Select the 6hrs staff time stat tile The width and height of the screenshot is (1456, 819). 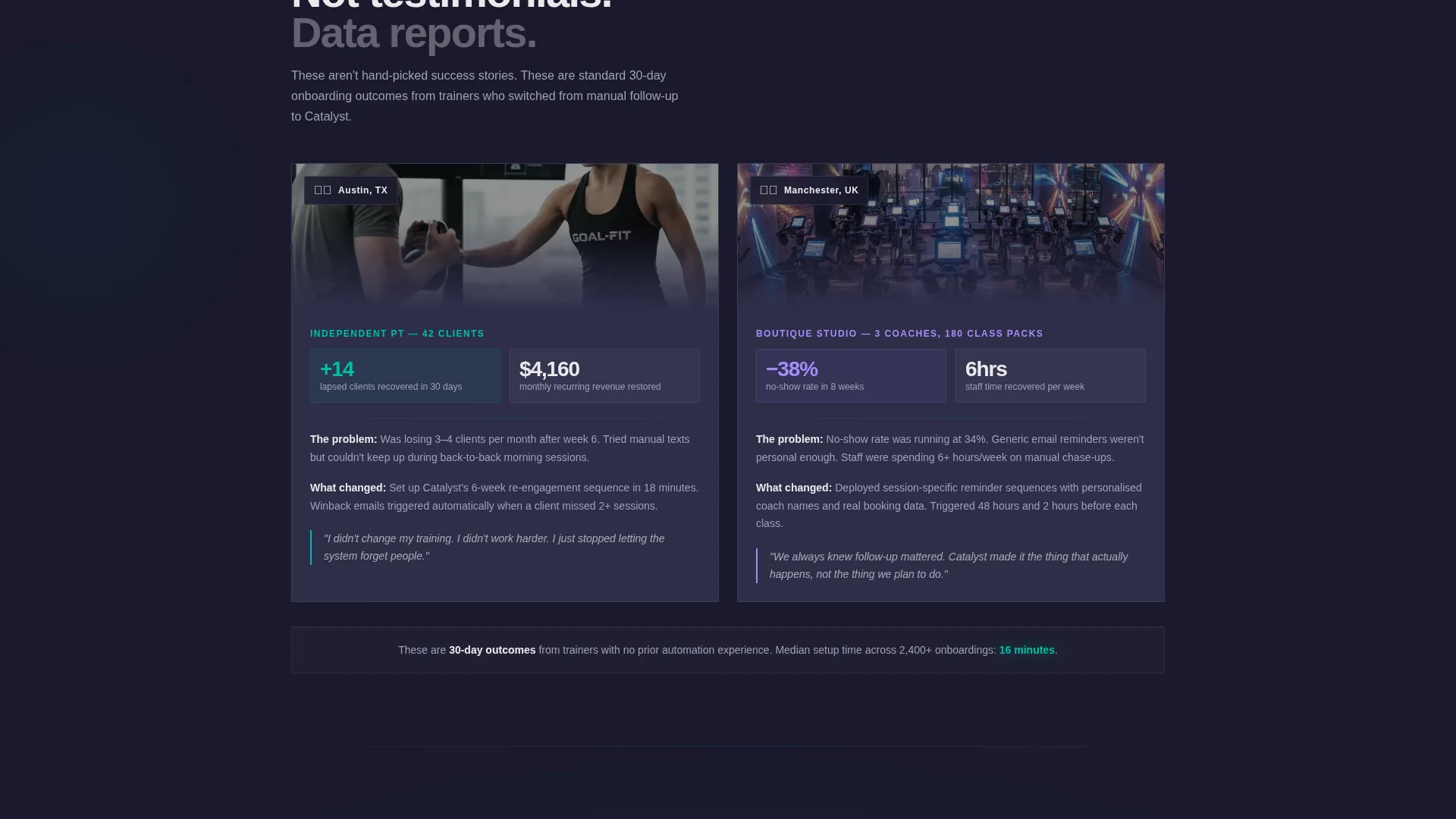(1050, 375)
